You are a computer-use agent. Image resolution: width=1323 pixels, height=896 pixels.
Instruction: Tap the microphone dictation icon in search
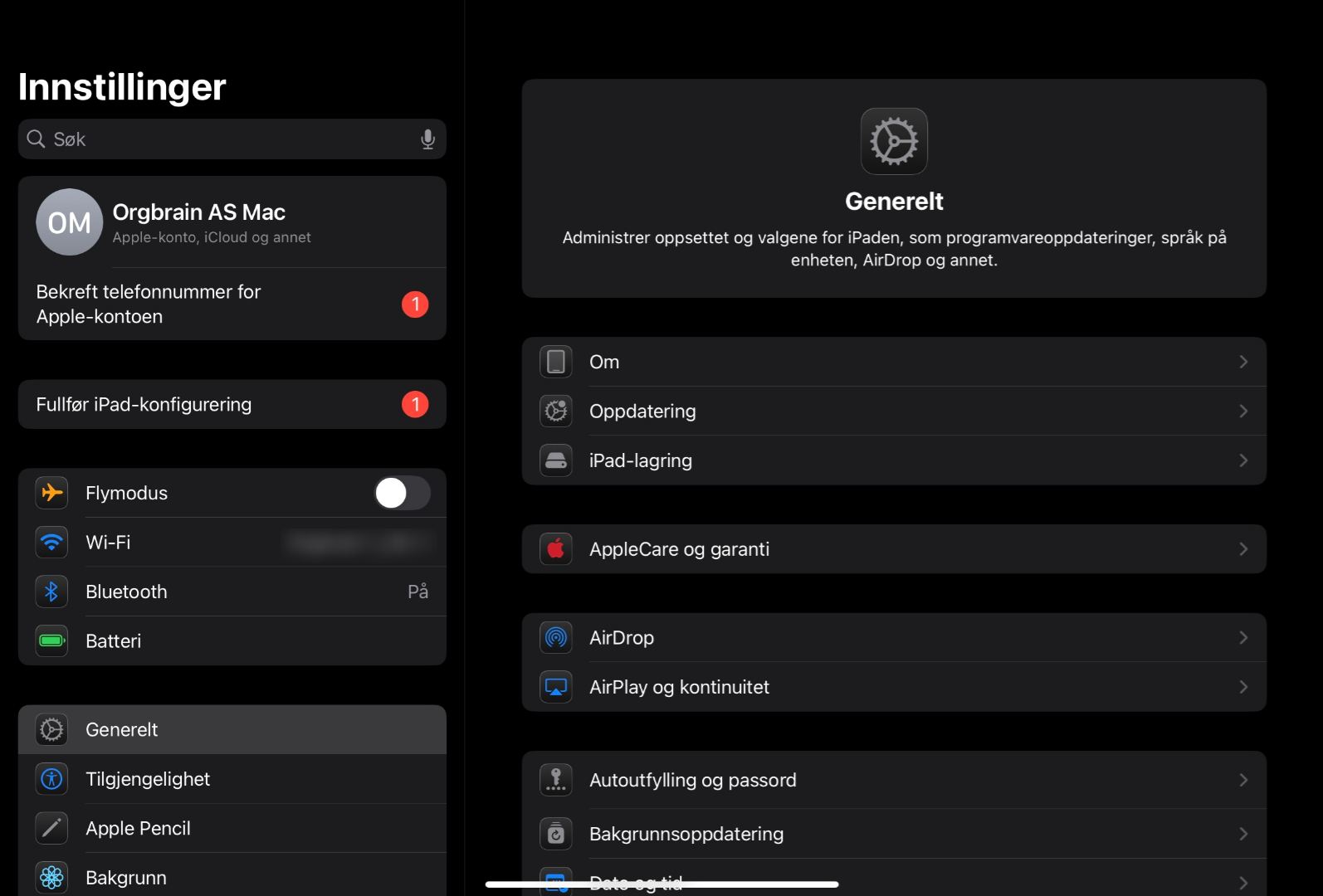click(427, 139)
